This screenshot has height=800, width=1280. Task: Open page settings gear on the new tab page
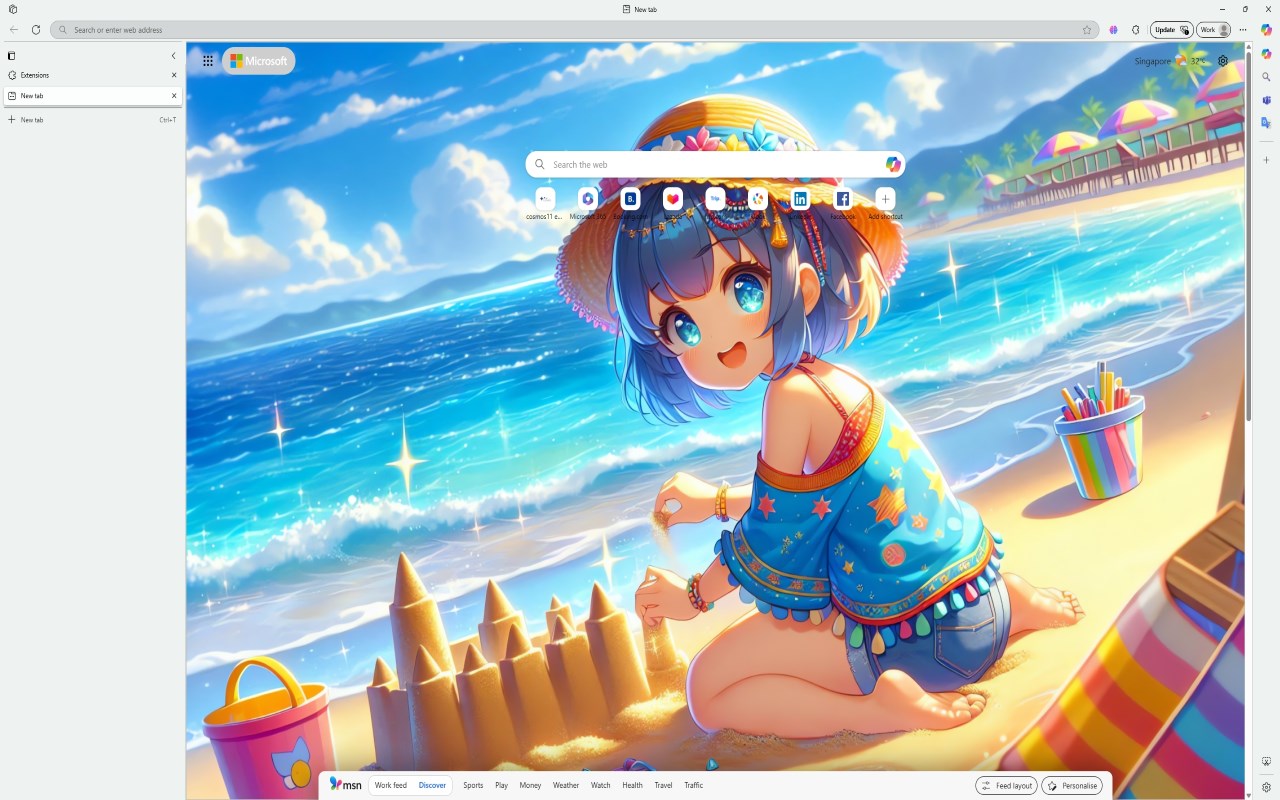tap(1222, 61)
